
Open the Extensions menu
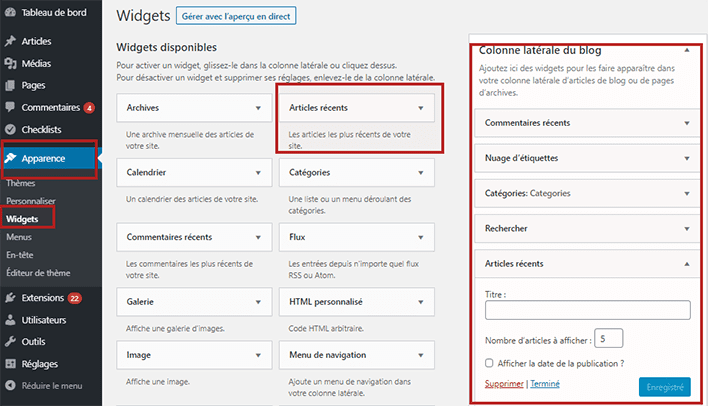point(42,298)
